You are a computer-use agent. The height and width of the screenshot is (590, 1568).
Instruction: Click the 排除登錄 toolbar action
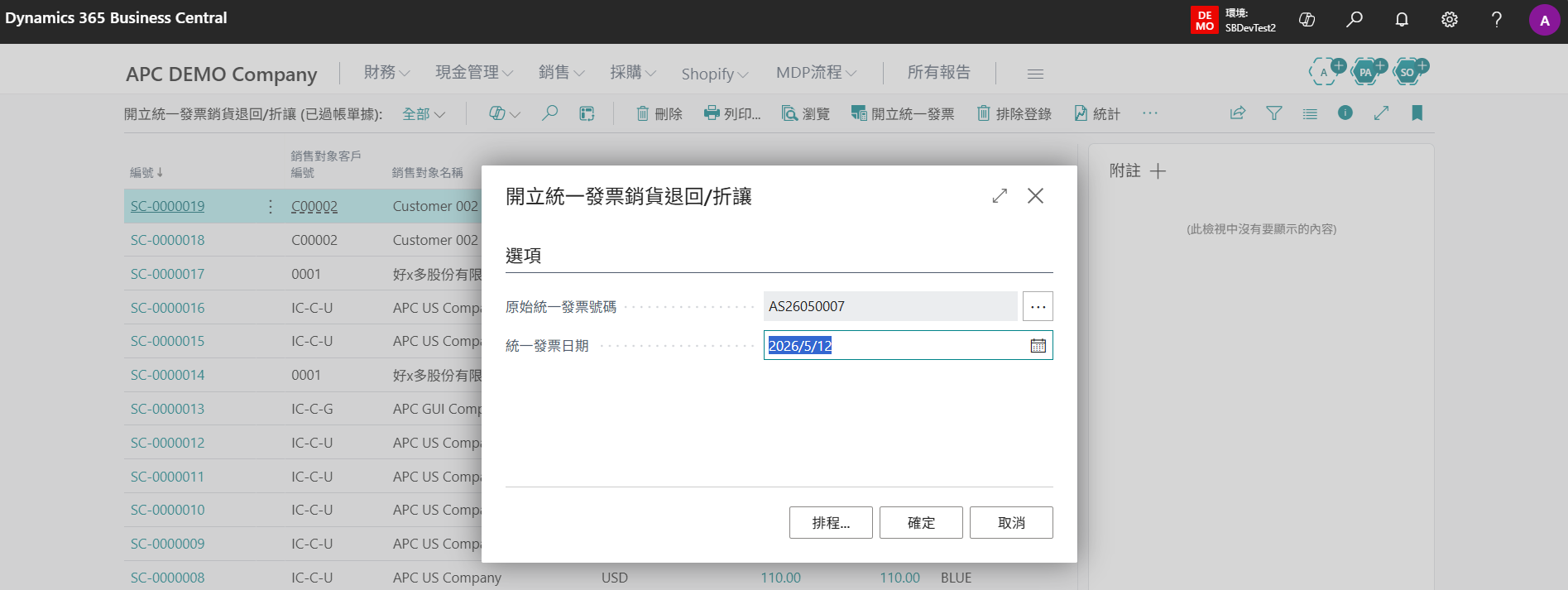[x=1014, y=113]
